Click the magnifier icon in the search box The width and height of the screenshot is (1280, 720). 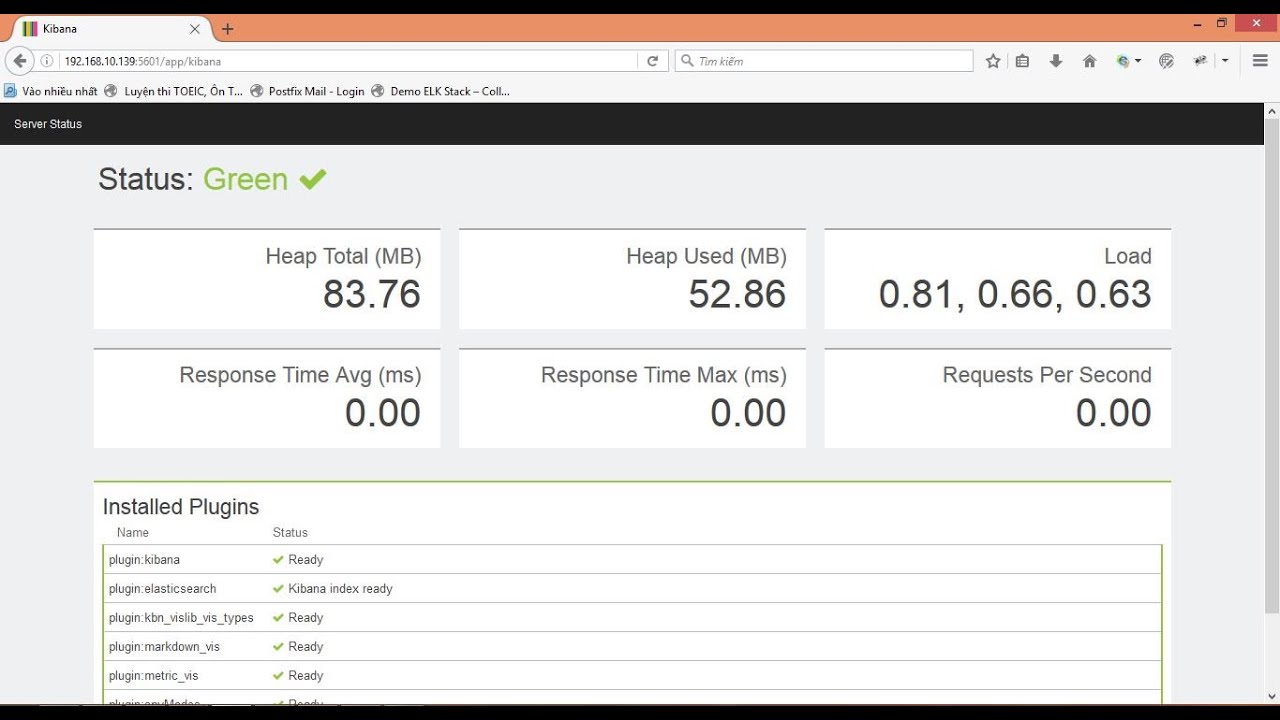[x=687, y=61]
